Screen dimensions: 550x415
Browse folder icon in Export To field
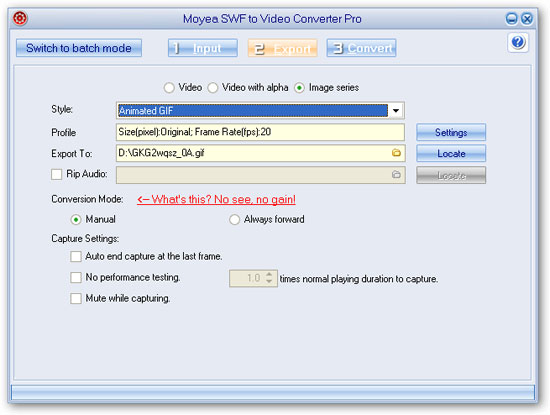click(x=396, y=153)
